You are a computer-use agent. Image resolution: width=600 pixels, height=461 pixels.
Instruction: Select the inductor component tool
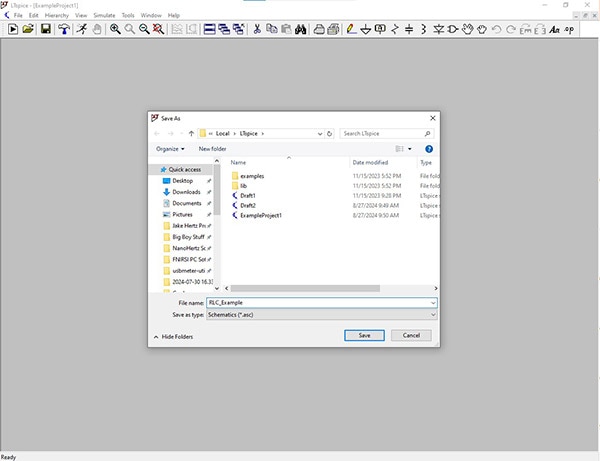[424, 29]
